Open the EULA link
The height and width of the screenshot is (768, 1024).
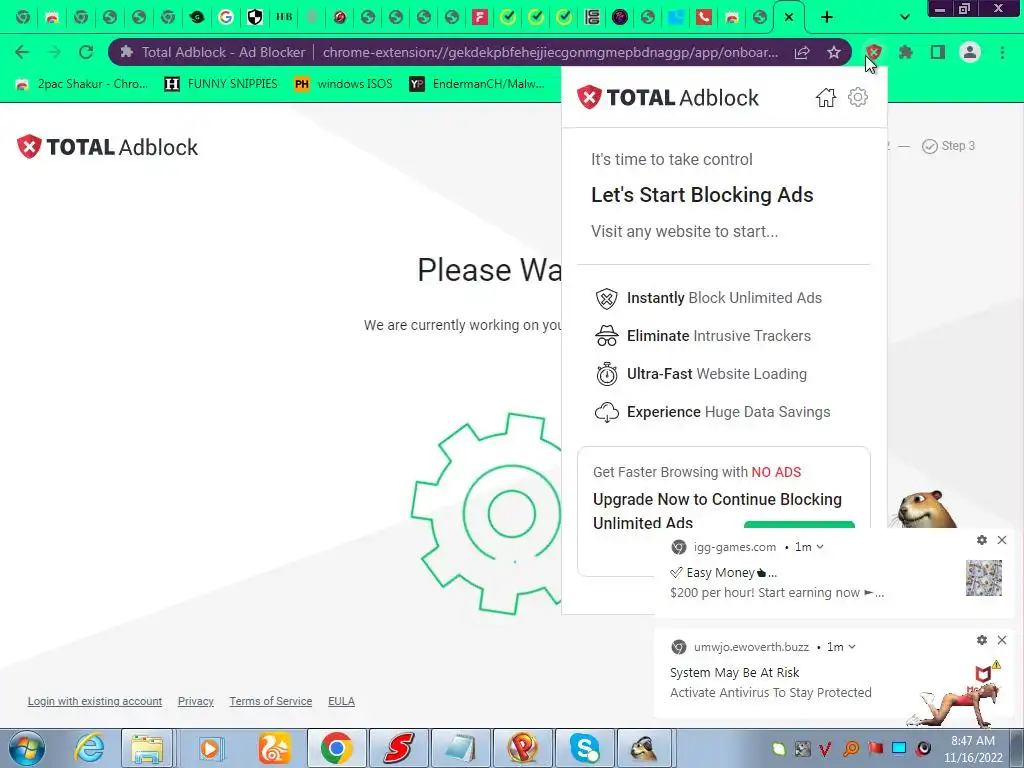tap(342, 701)
